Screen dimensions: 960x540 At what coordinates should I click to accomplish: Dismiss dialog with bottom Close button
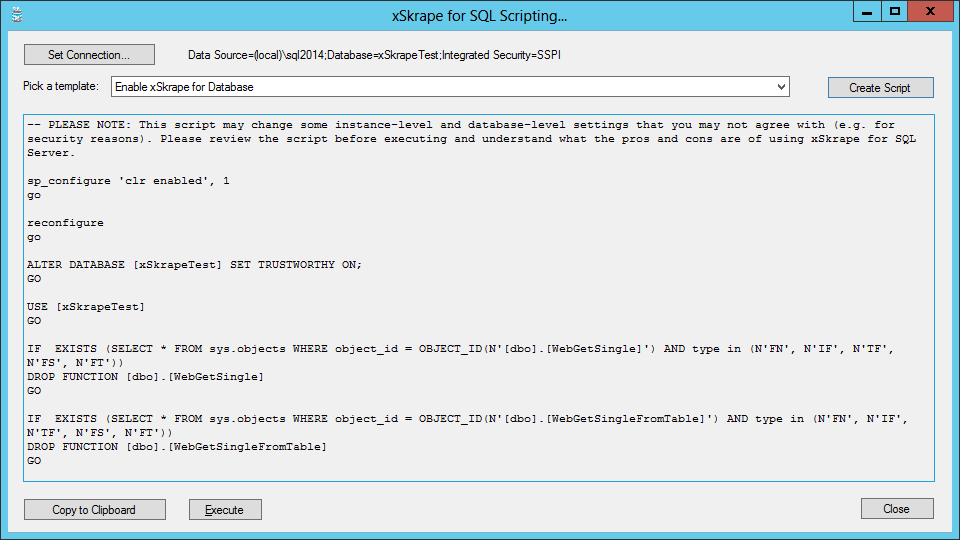pos(897,509)
